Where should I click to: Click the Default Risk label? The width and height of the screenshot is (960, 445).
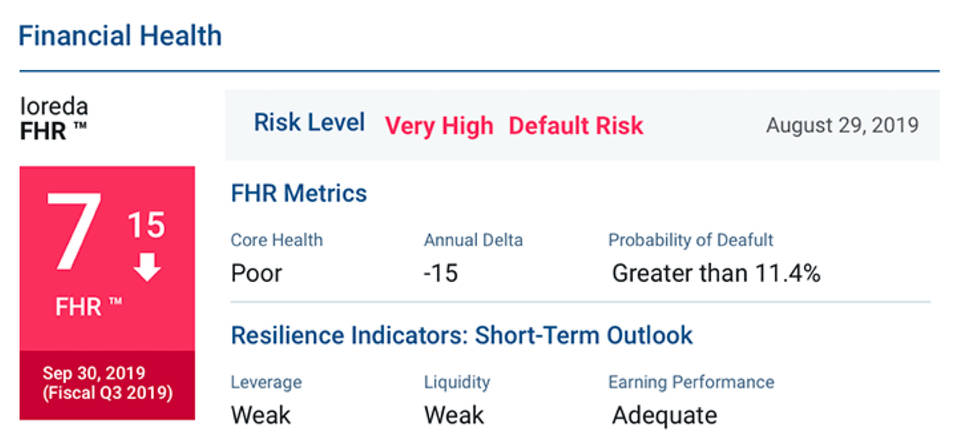(x=576, y=126)
